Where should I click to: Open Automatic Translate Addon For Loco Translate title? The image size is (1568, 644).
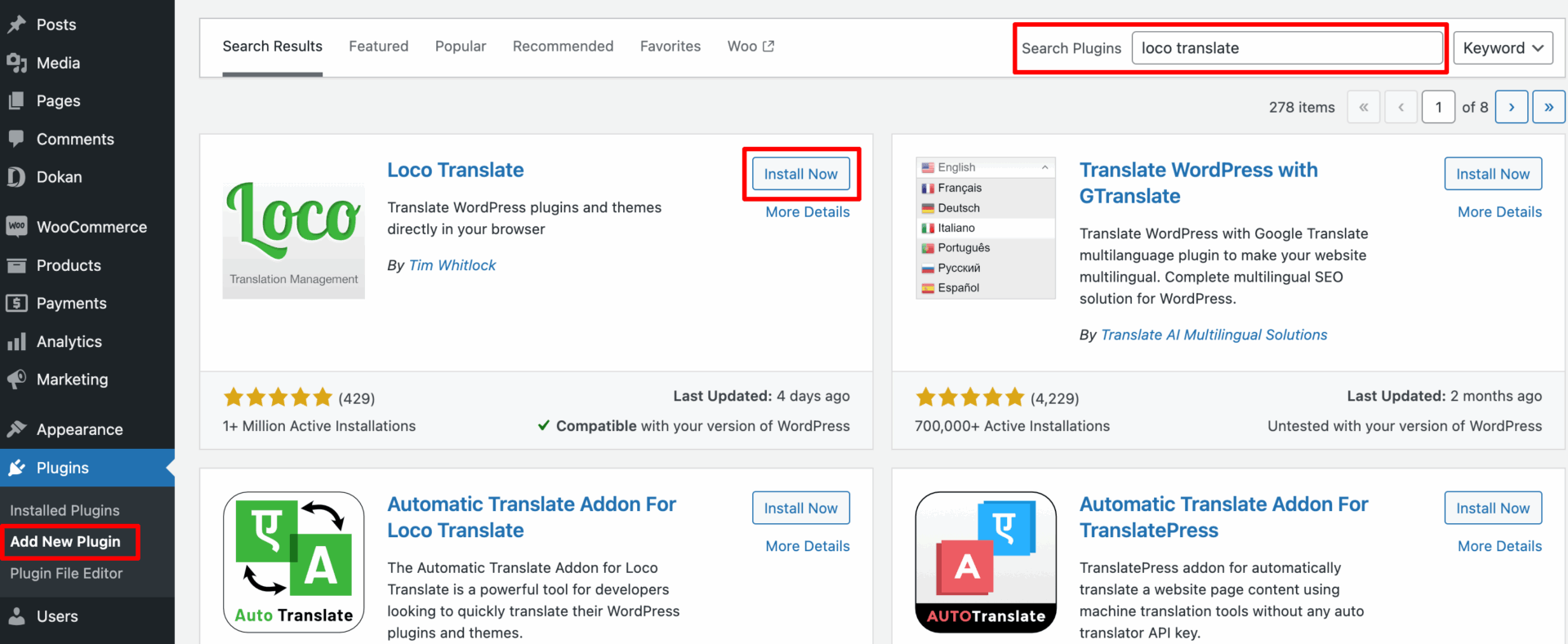point(532,517)
